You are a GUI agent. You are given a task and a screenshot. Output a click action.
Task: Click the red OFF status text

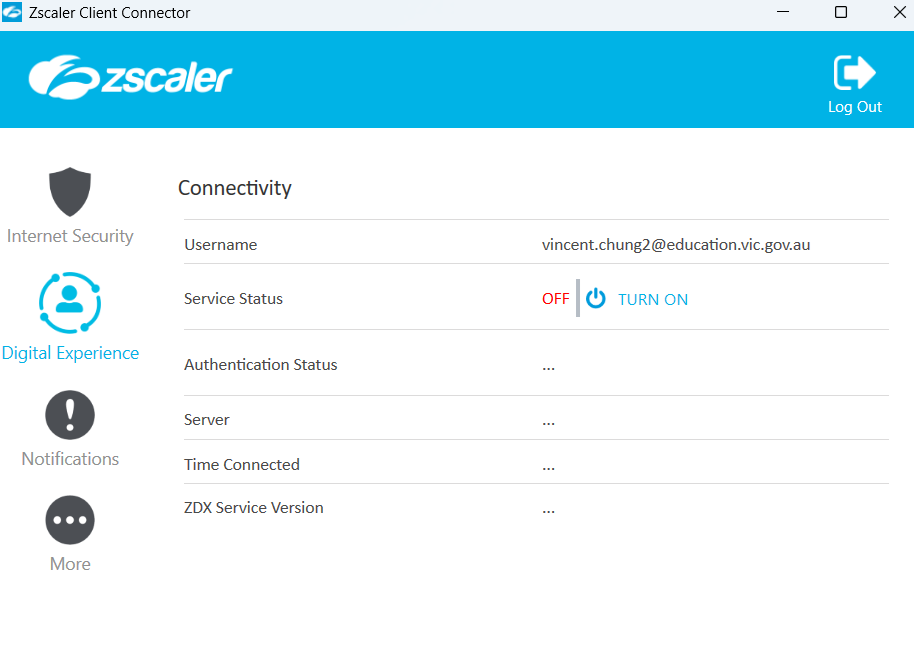[556, 299]
